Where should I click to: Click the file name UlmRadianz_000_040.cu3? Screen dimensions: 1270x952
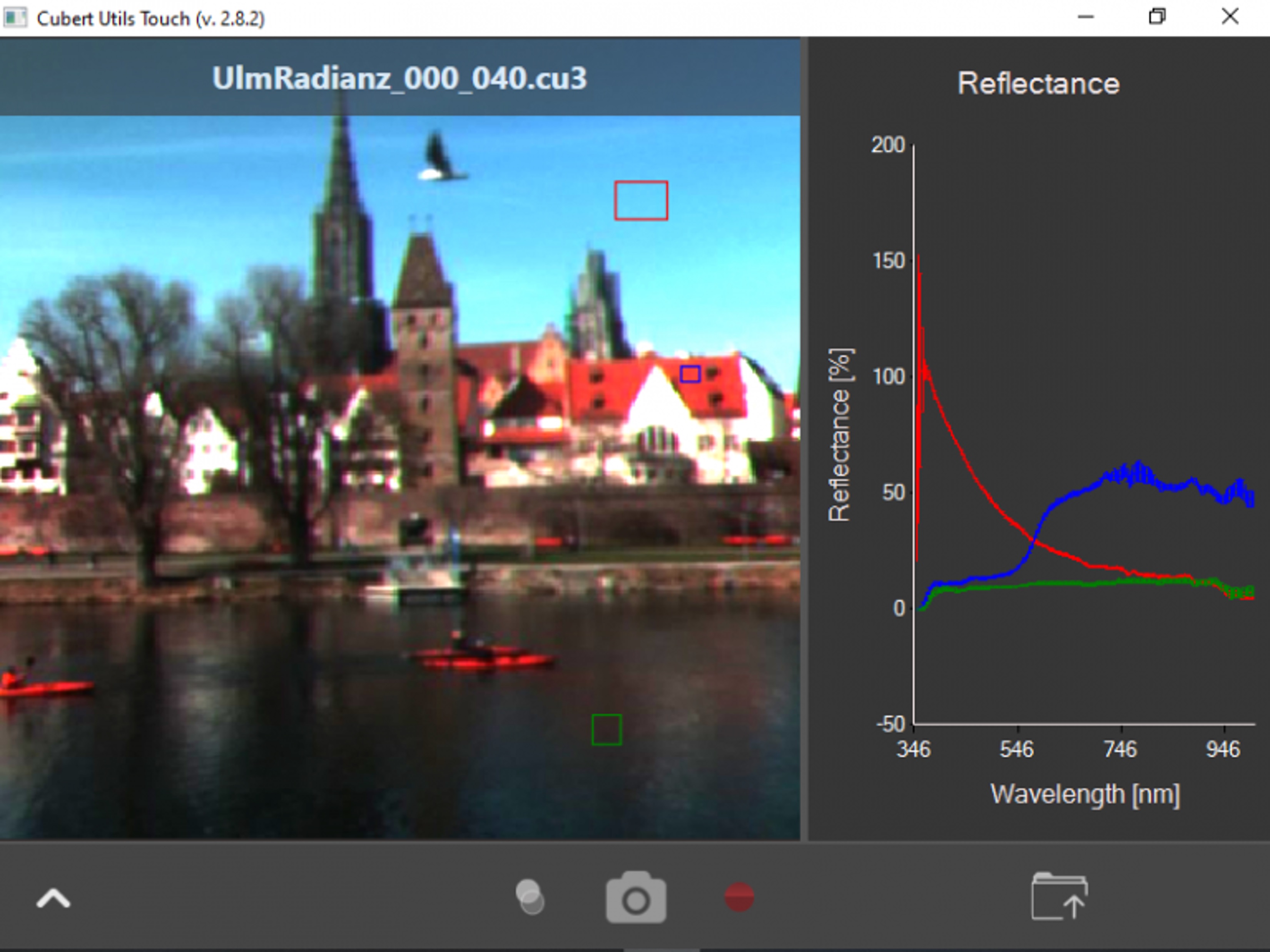click(399, 78)
